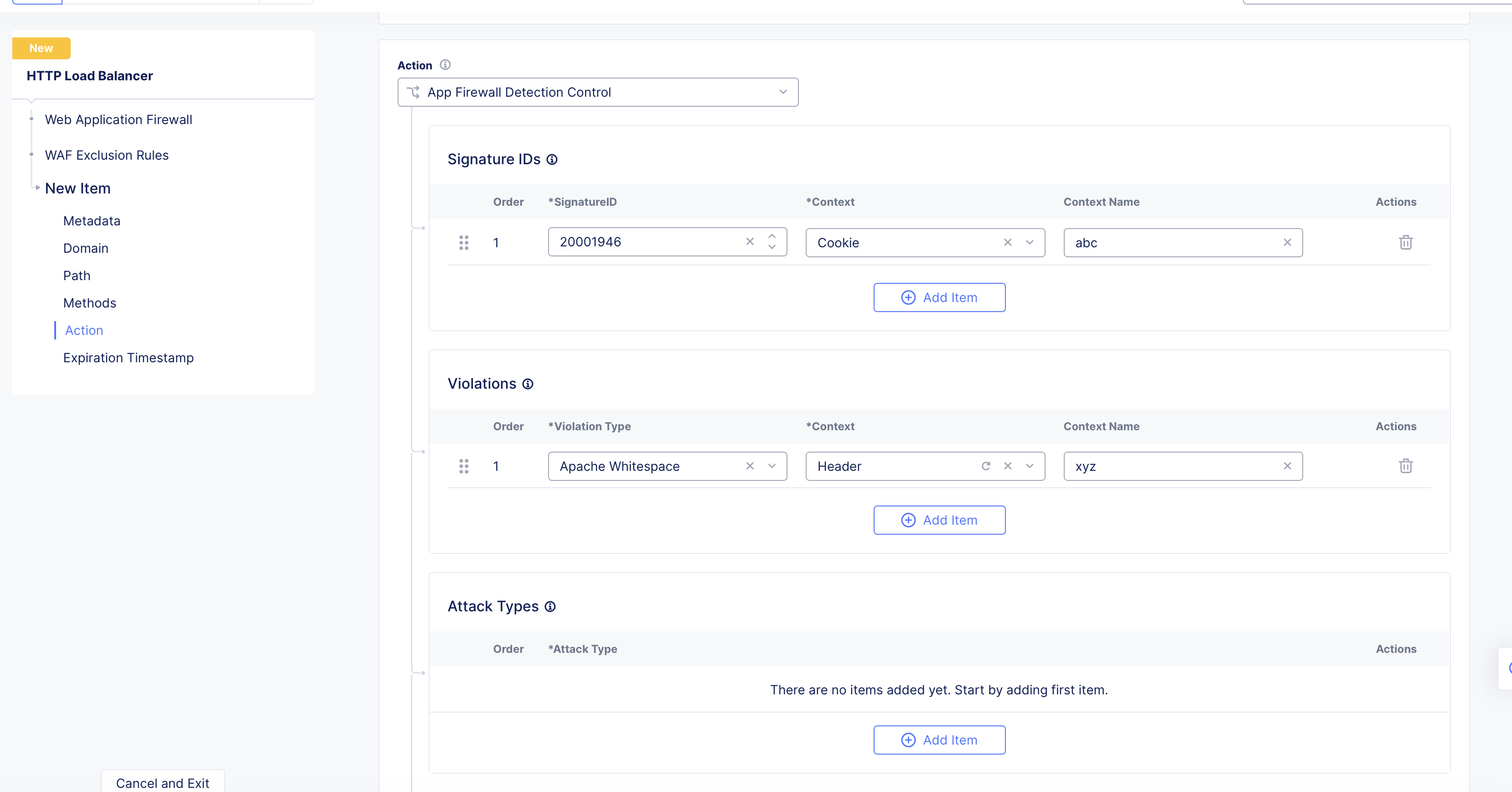Add Item under Attack Types
This screenshot has width=1512, height=792.
[938, 740]
